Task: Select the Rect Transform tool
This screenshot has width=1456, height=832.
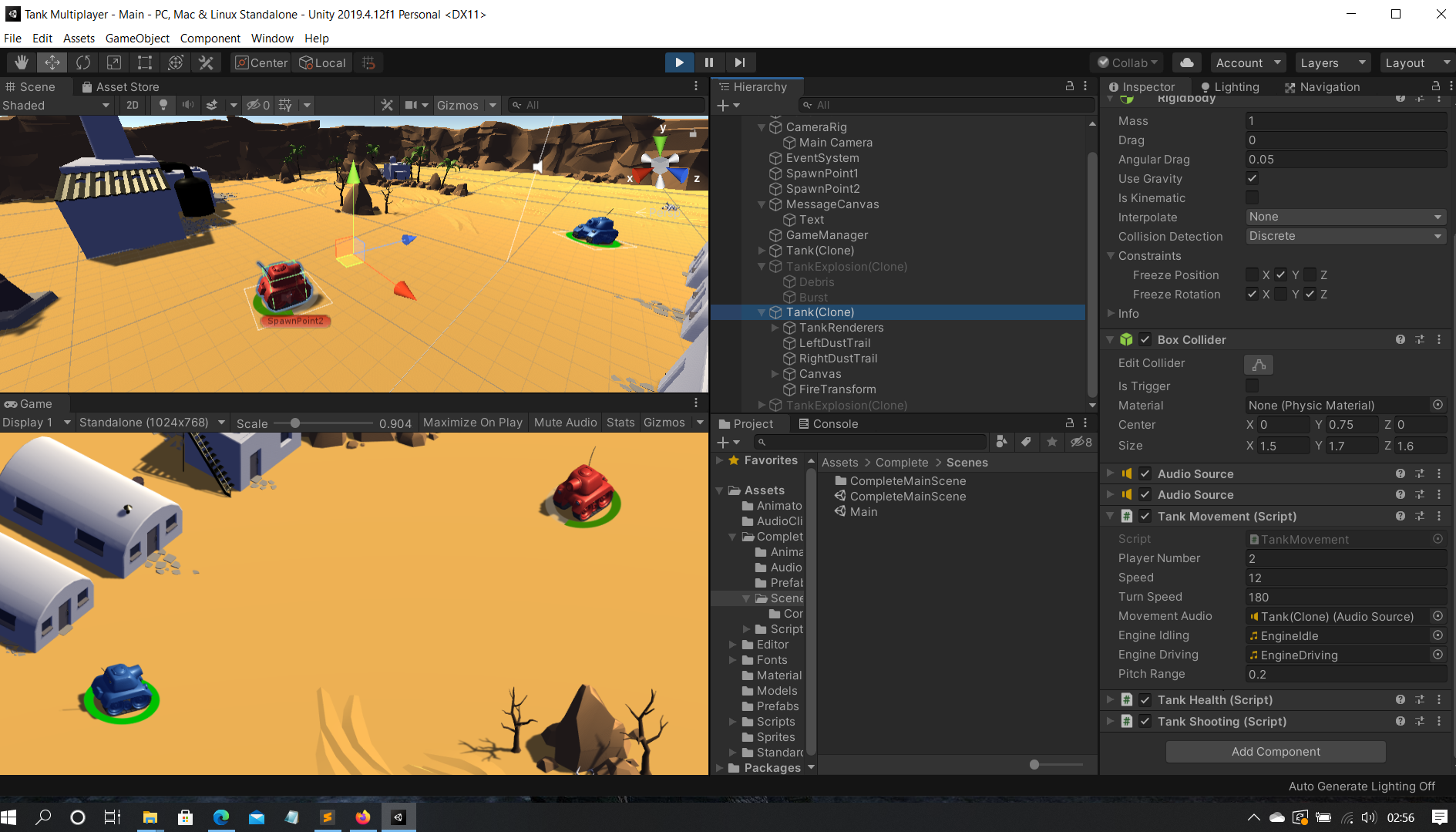Action: tap(145, 62)
